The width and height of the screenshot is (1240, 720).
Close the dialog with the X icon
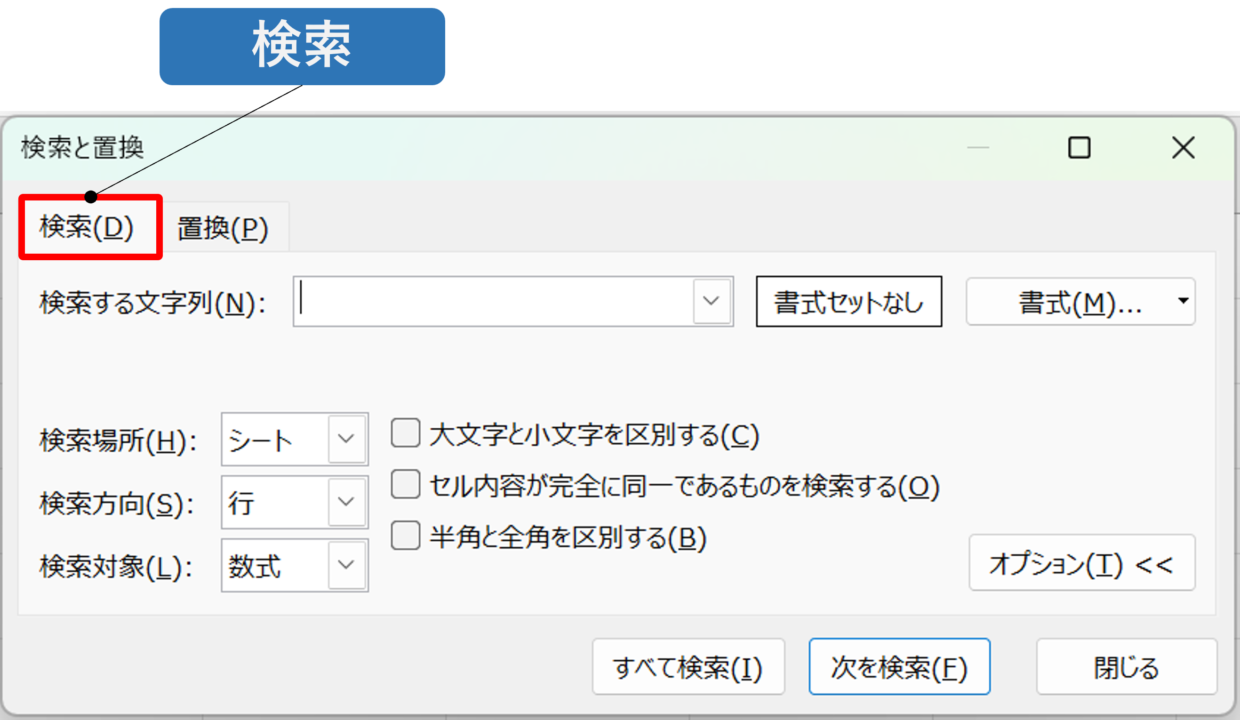pos(1183,148)
